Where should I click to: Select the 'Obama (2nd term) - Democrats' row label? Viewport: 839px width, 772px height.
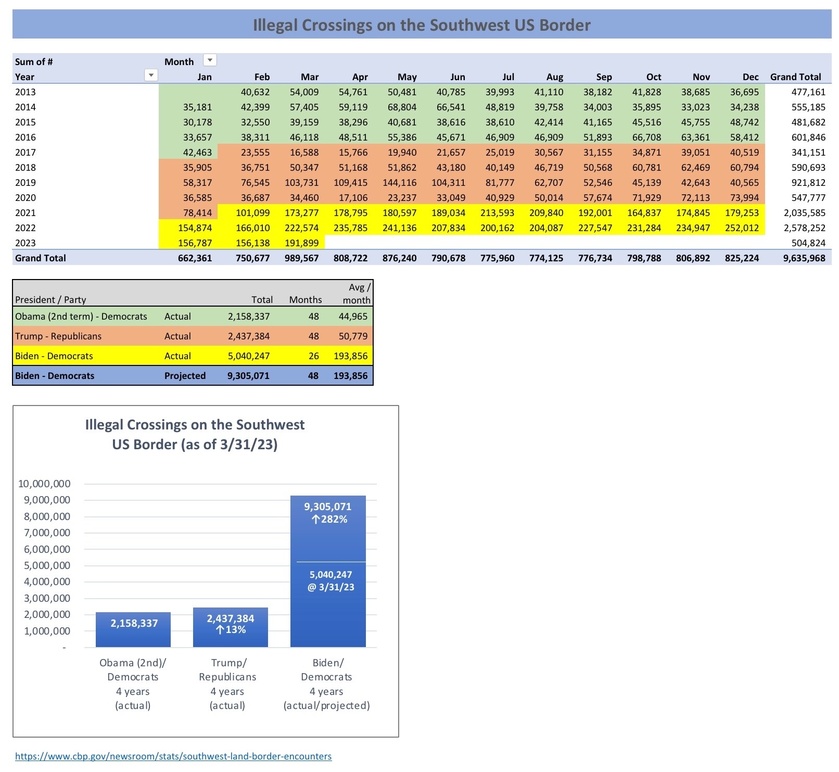tap(81, 316)
